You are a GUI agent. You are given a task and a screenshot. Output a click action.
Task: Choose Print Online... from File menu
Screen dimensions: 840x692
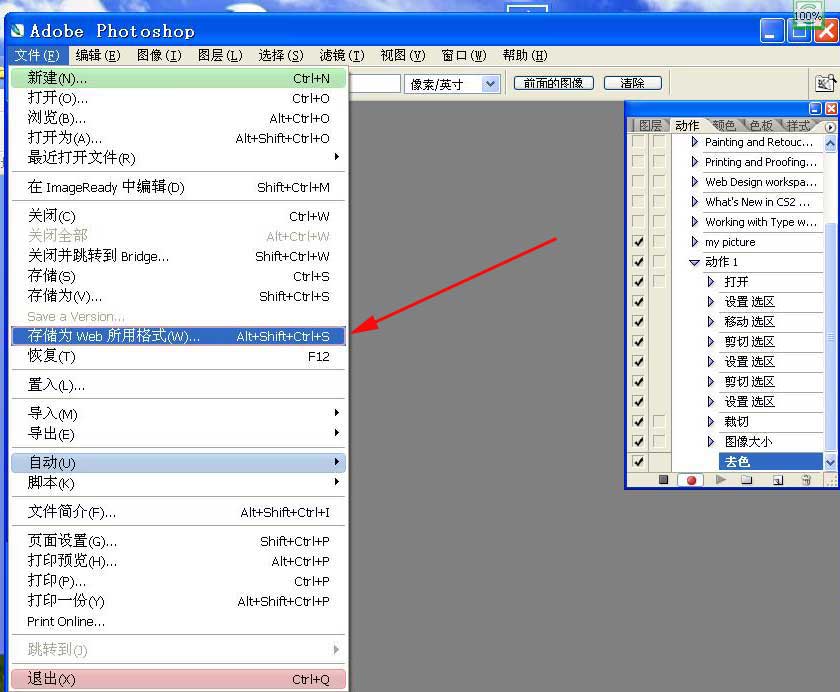(178, 621)
